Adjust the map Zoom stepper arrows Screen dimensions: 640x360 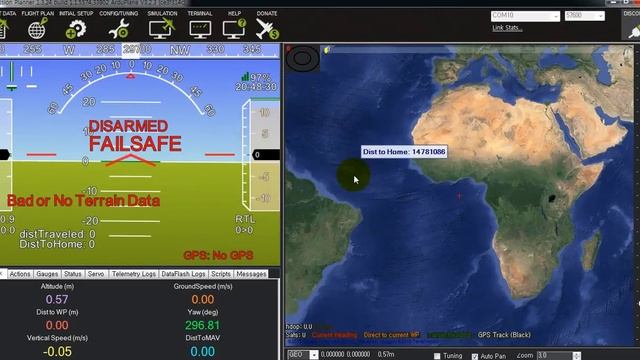[576, 356]
